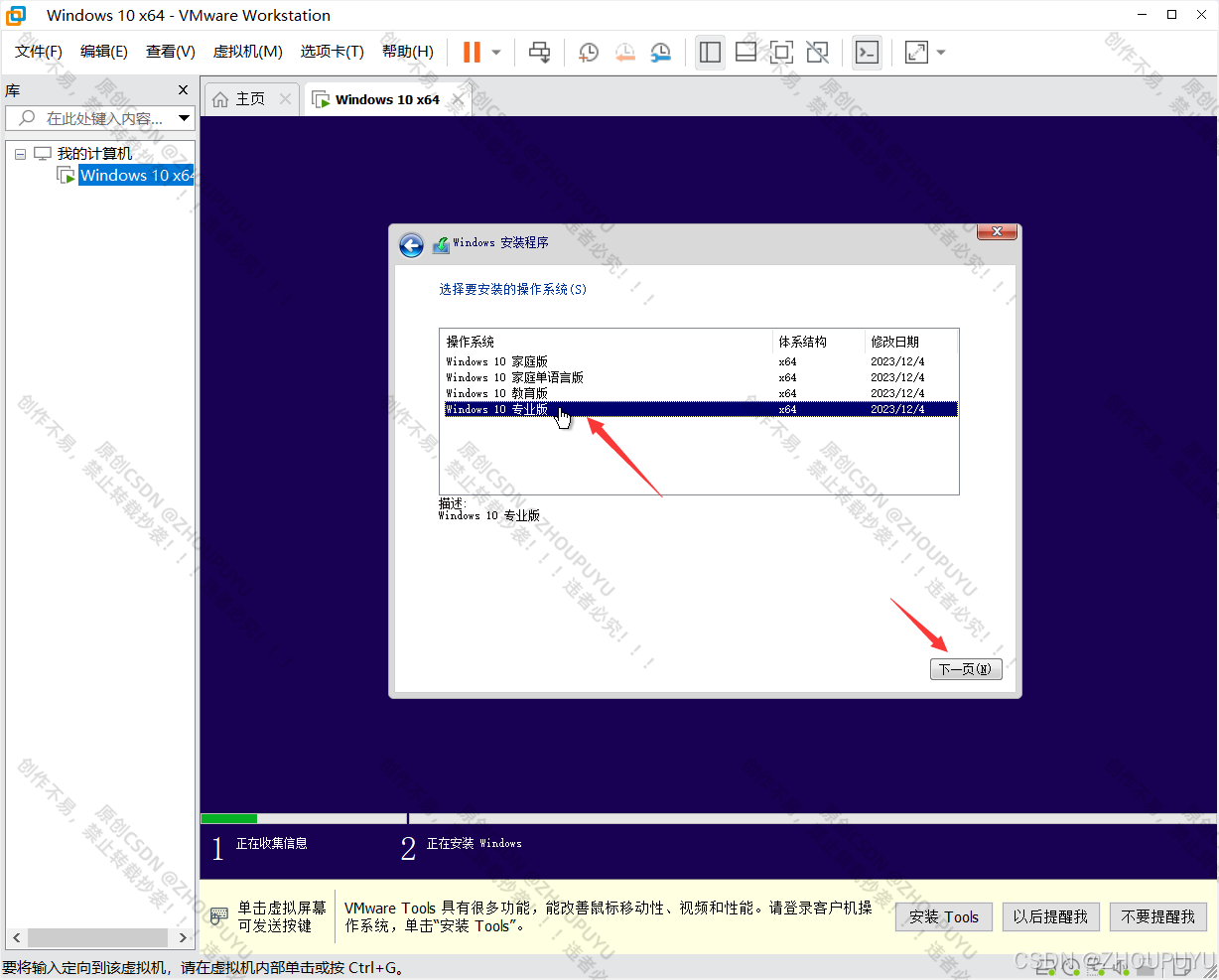Click the 2023/12/4 date in 教育版 row

897,393
